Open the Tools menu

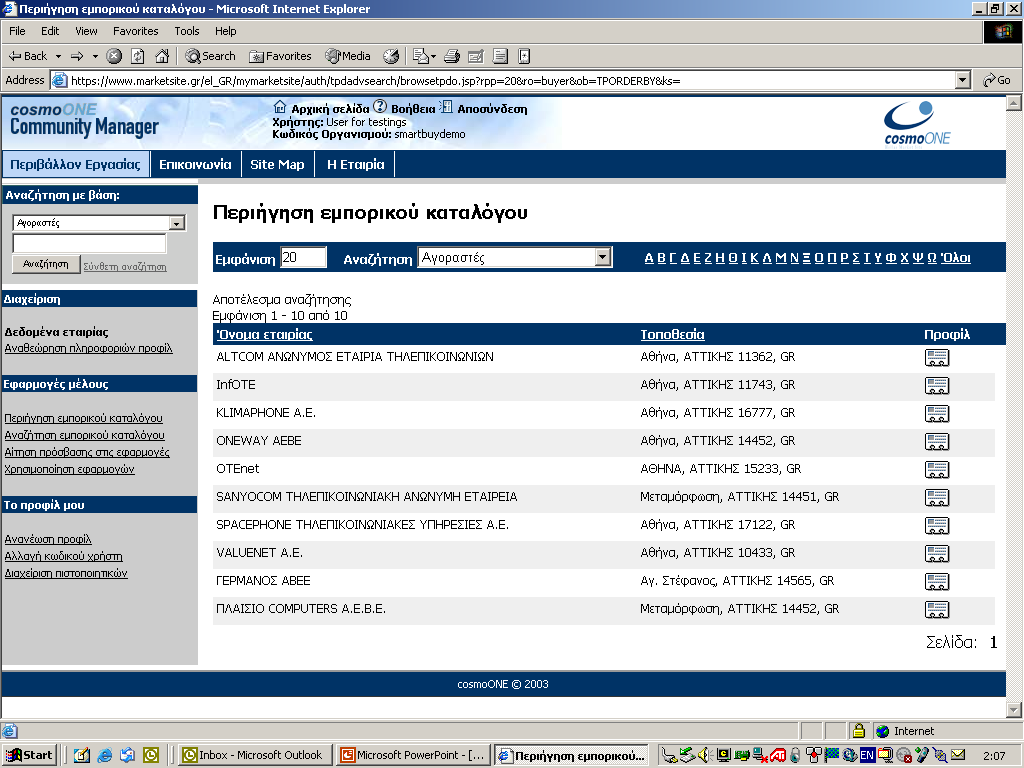coord(187,31)
